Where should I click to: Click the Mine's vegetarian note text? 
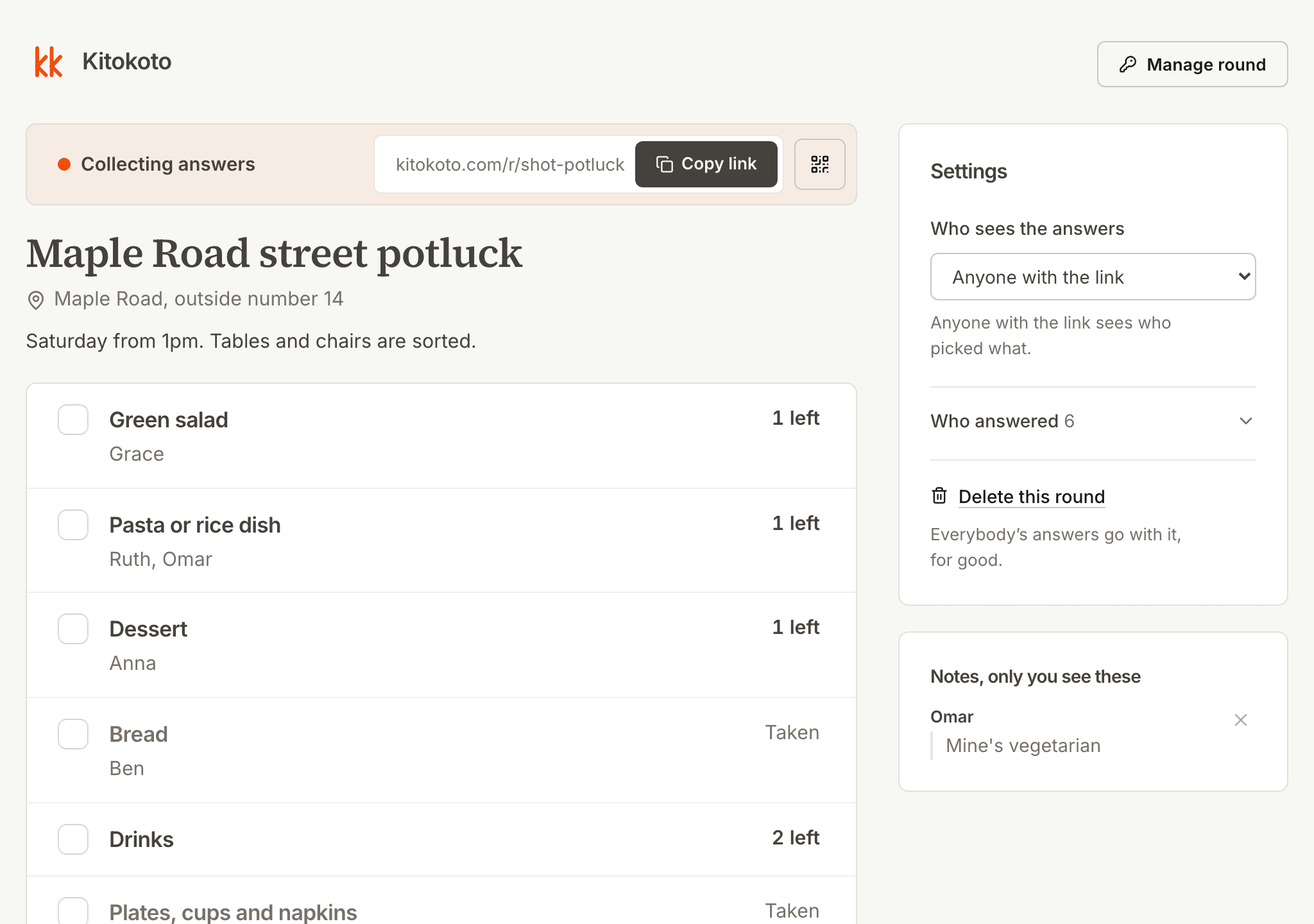[1023, 746]
